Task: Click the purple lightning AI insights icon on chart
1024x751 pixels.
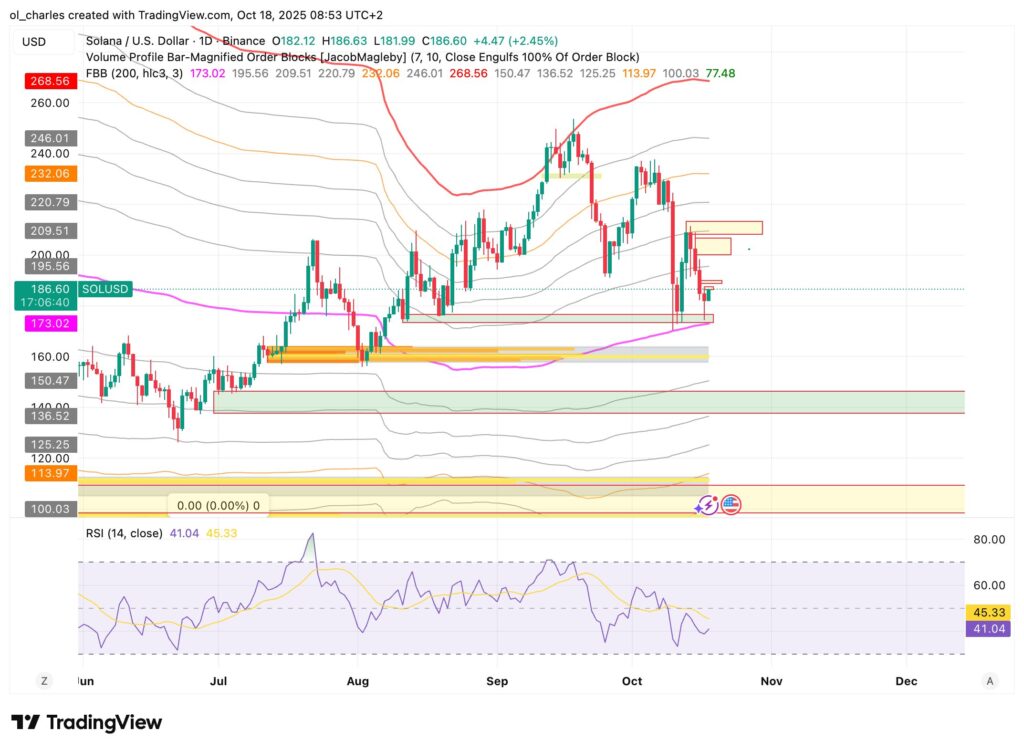Action: tap(707, 505)
